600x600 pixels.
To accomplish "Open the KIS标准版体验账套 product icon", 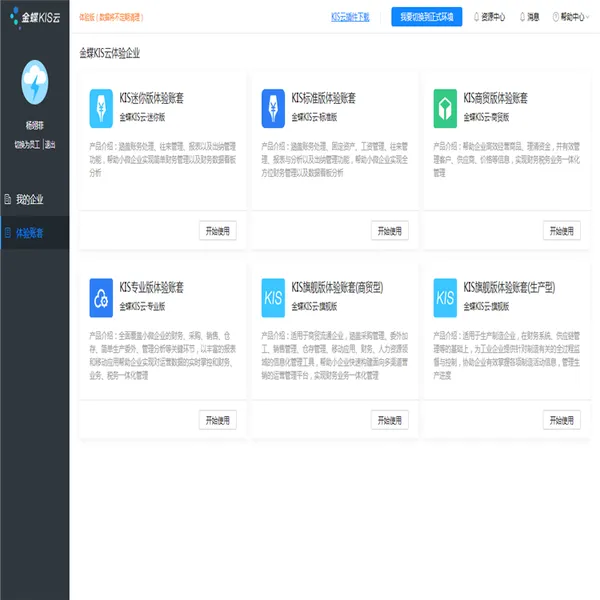I will pos(273,108).
